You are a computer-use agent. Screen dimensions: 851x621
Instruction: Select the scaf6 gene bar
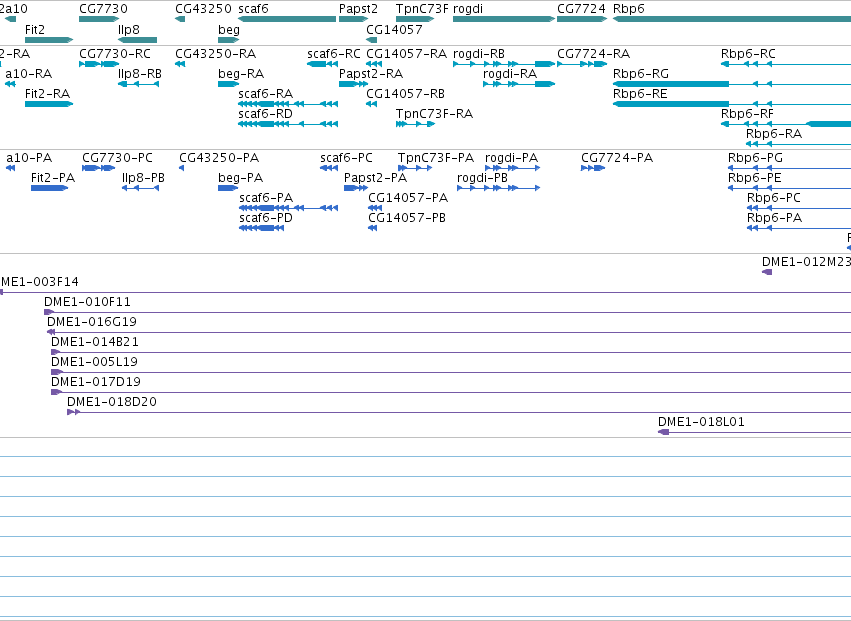point(287,19)
